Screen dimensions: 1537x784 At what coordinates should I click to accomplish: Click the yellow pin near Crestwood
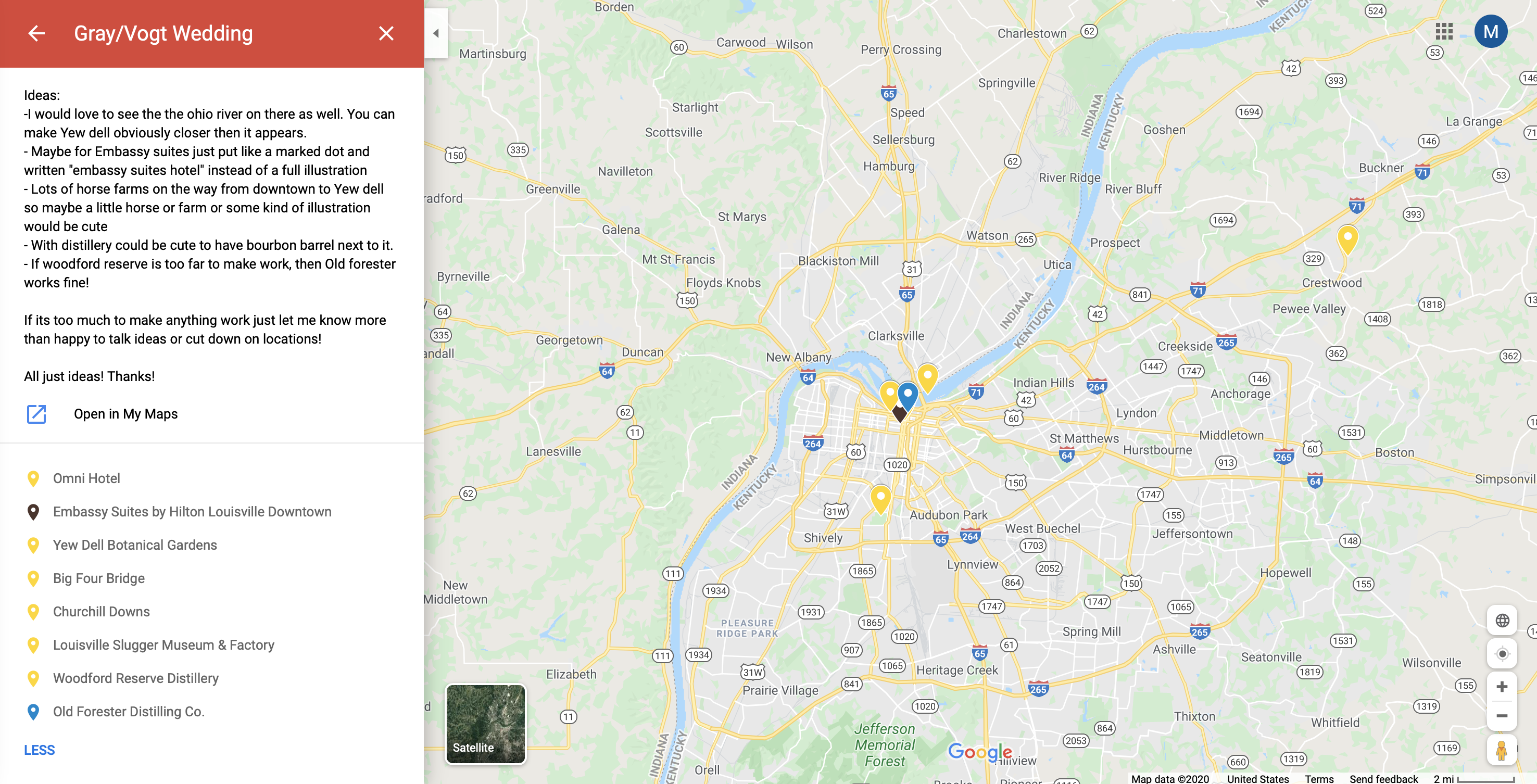(x=1347, y=237)
